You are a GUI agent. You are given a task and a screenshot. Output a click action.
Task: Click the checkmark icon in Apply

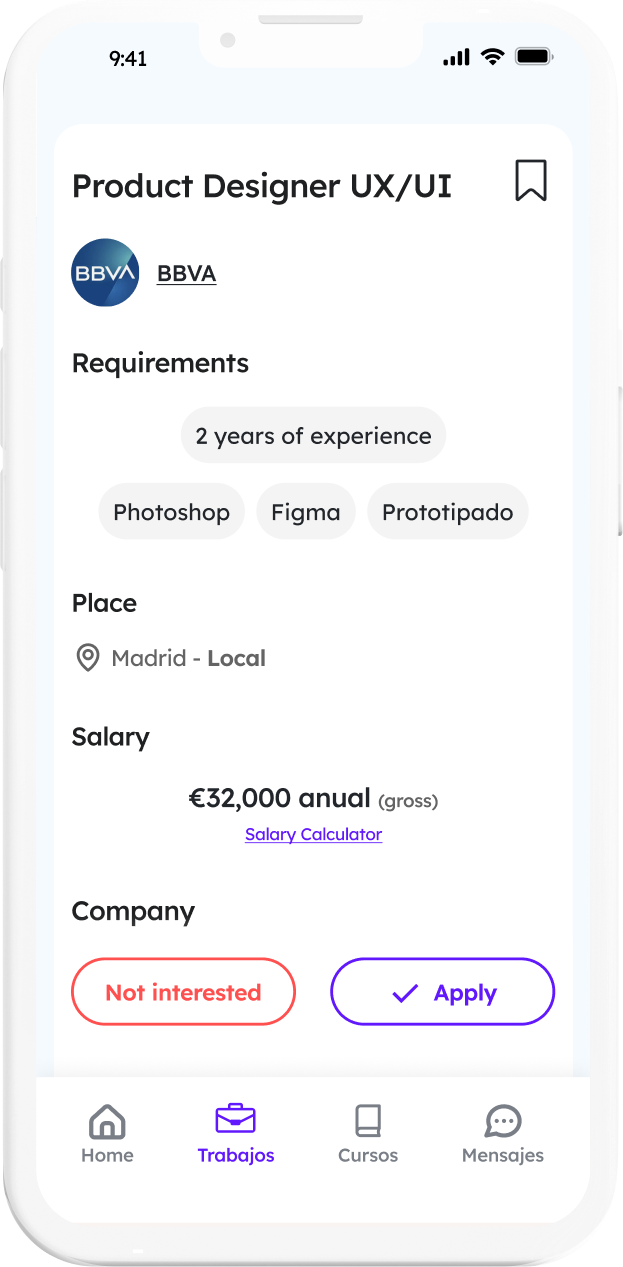click(405, 993)
